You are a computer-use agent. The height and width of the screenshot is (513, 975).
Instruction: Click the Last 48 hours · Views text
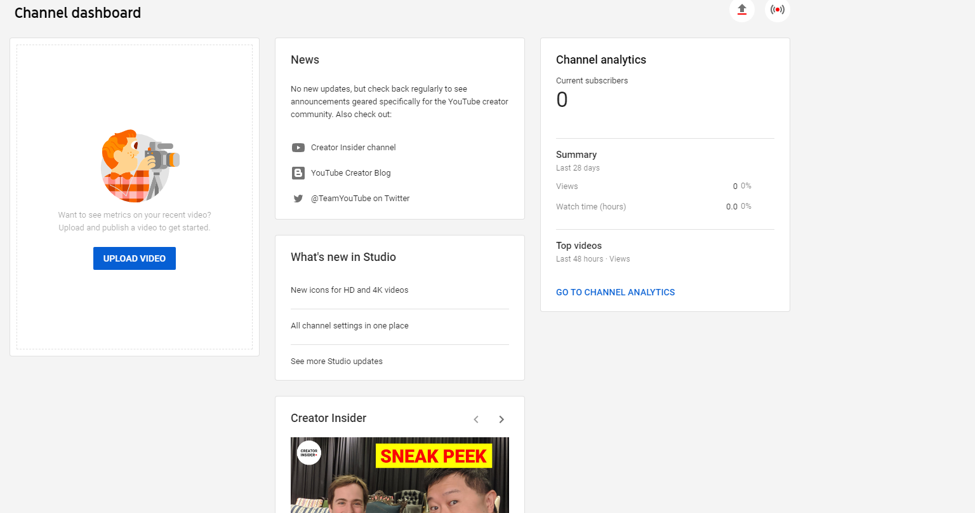point(593,259)
